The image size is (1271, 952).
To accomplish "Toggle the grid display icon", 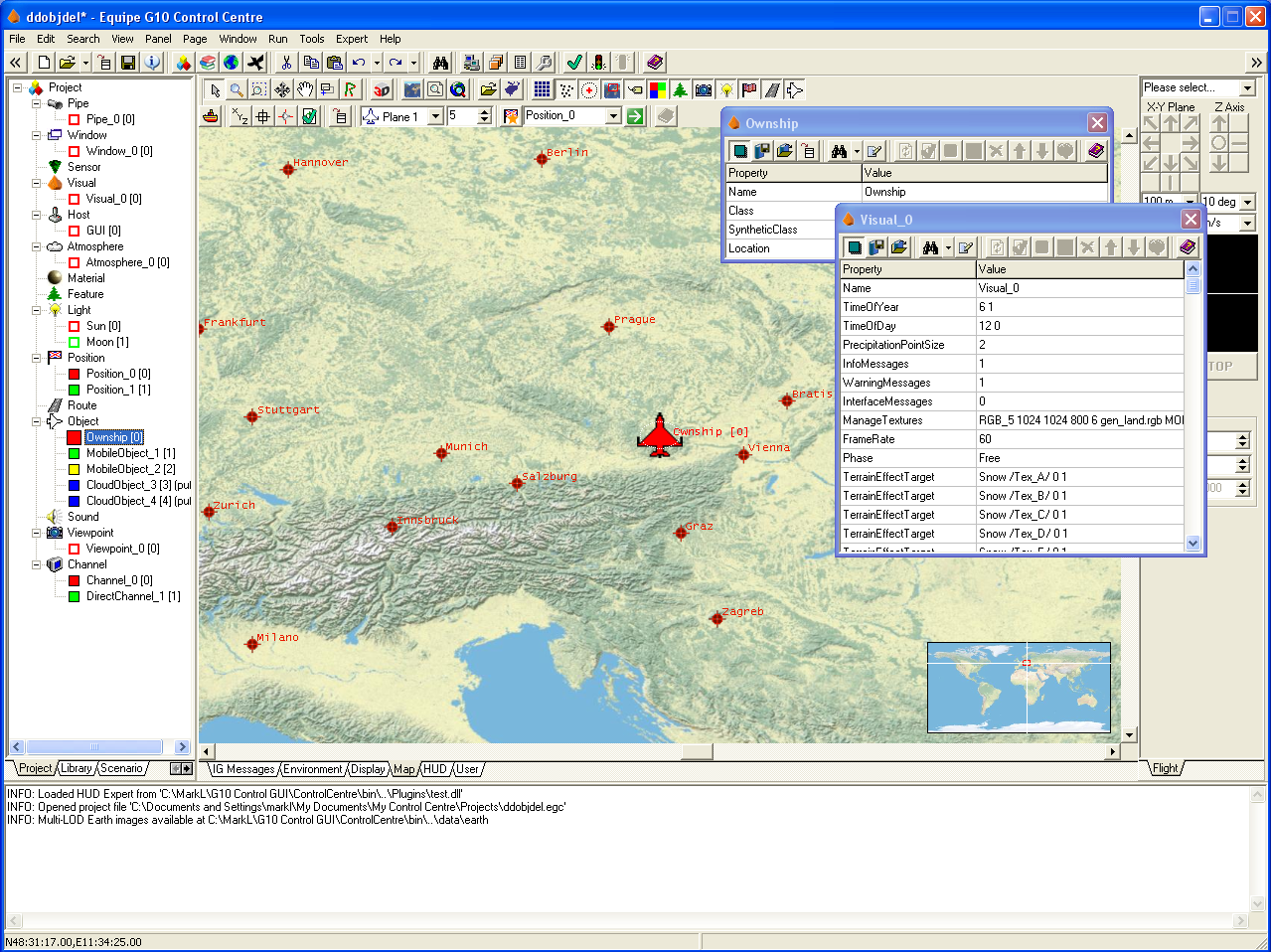I will (x=542, y=89).
